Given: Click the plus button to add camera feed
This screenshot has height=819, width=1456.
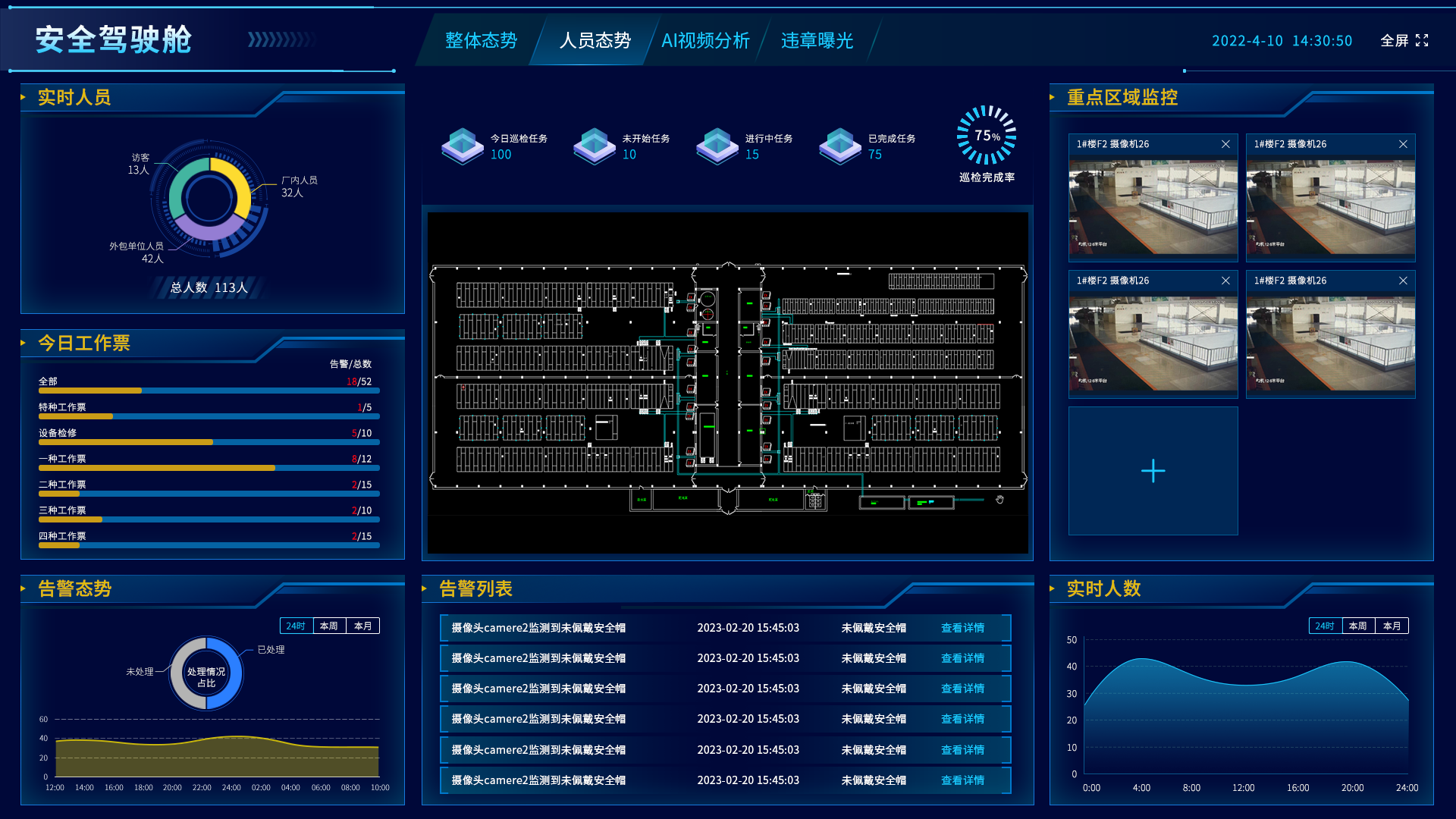Looking at the screenshot, I should (1153, 471).
